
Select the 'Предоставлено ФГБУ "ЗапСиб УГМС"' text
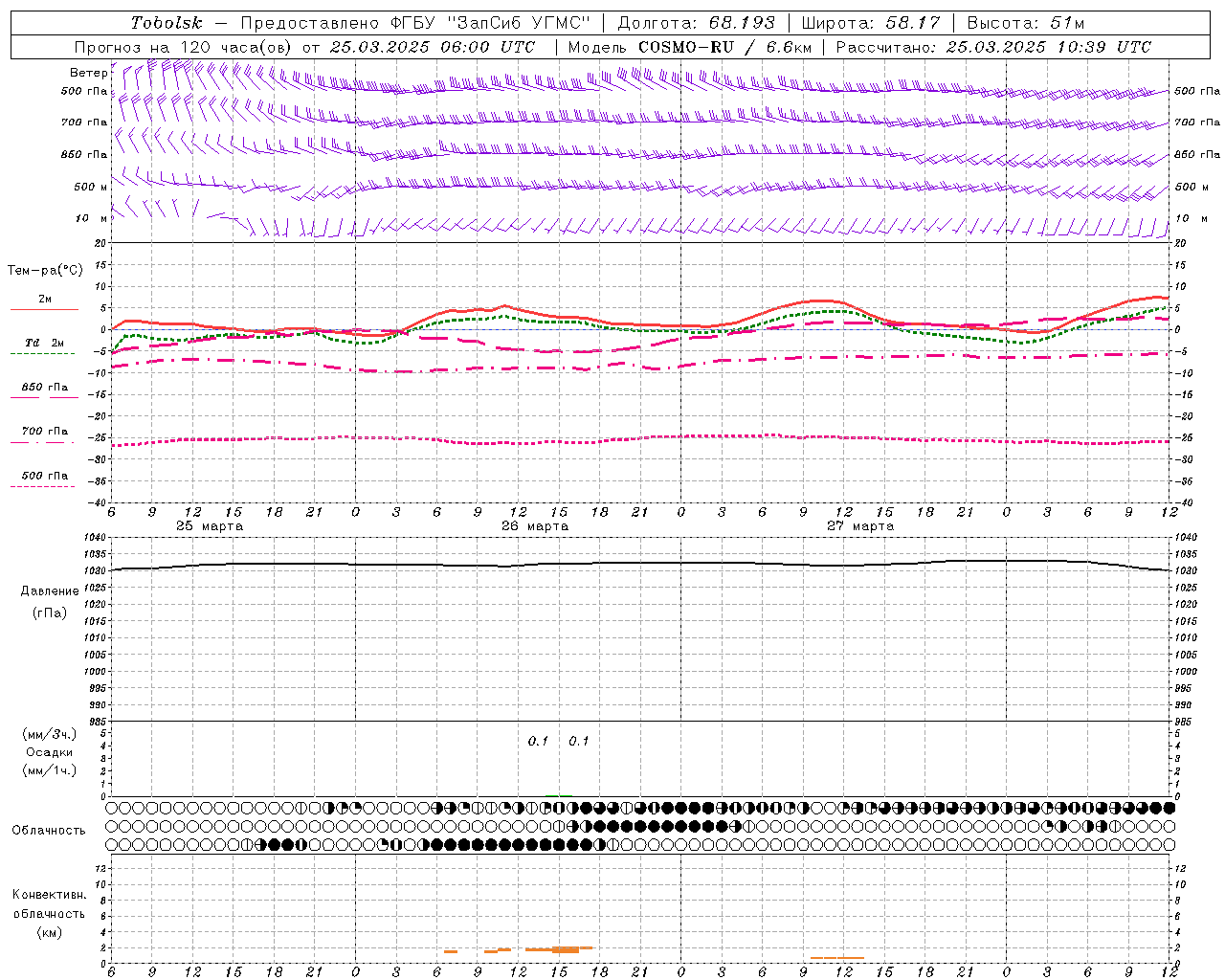[415, 23]
